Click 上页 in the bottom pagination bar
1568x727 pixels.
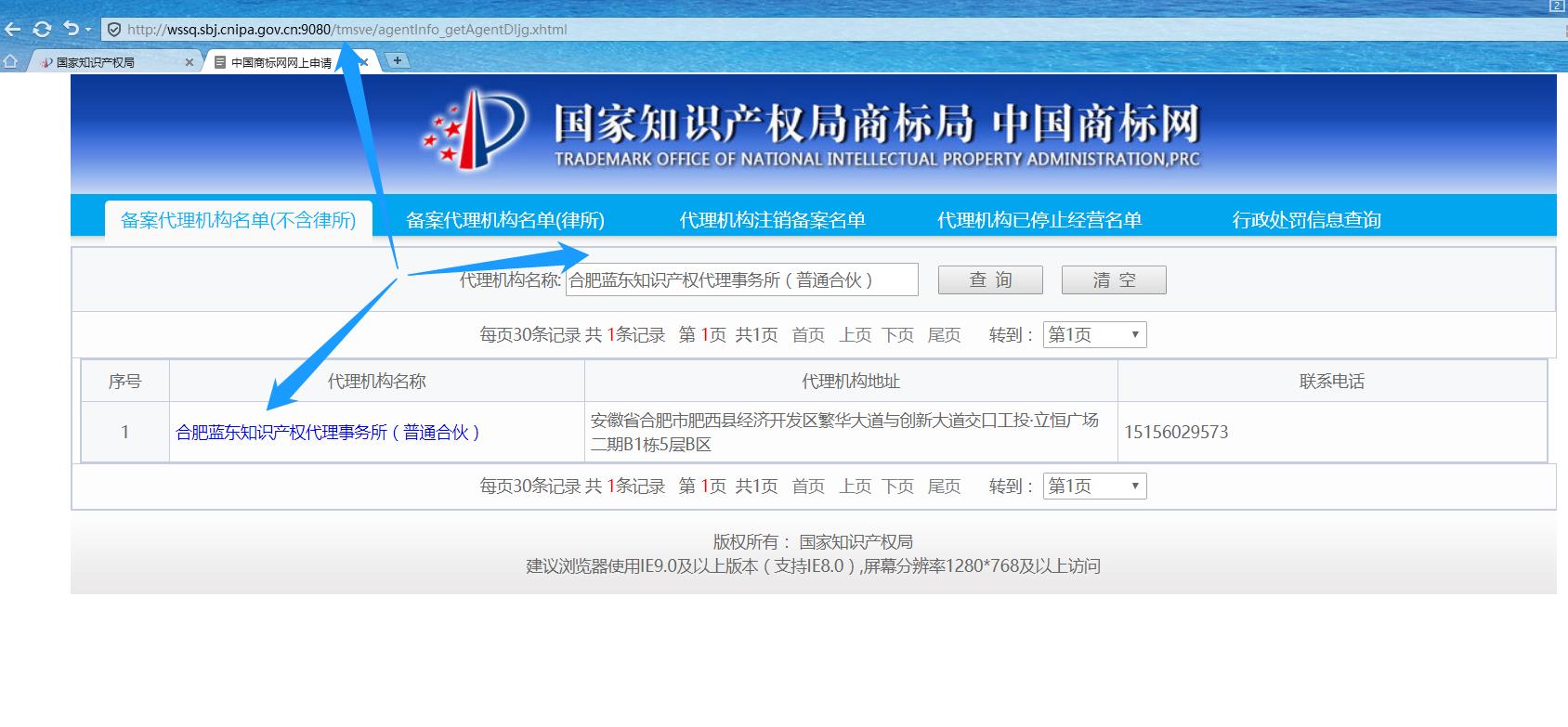tap(856, 487)
